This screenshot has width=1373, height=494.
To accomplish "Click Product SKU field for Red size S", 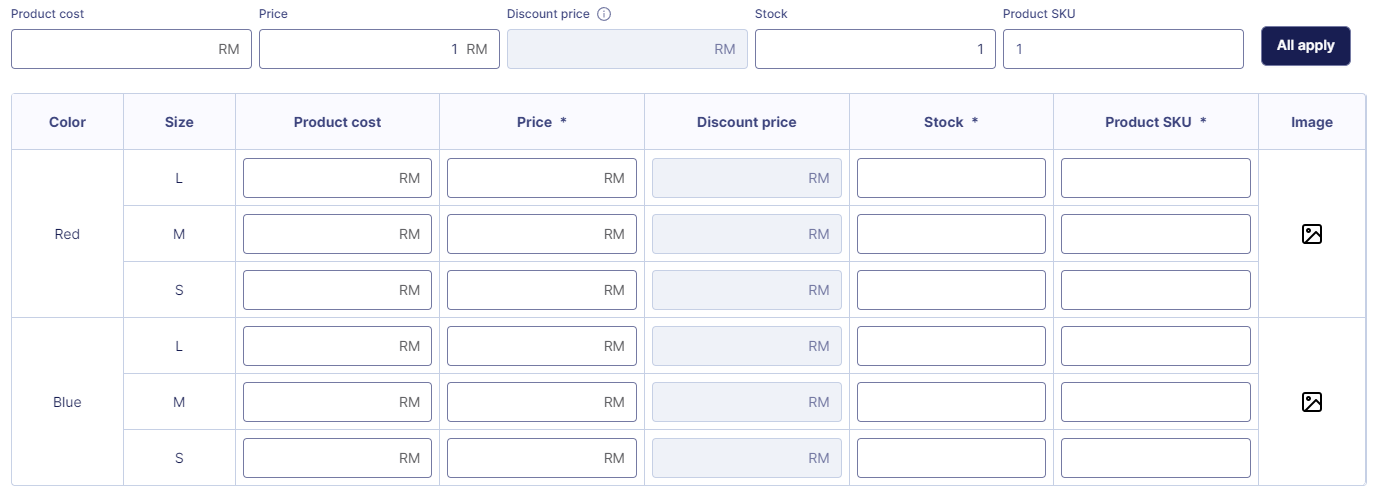I will point(1155,290).
